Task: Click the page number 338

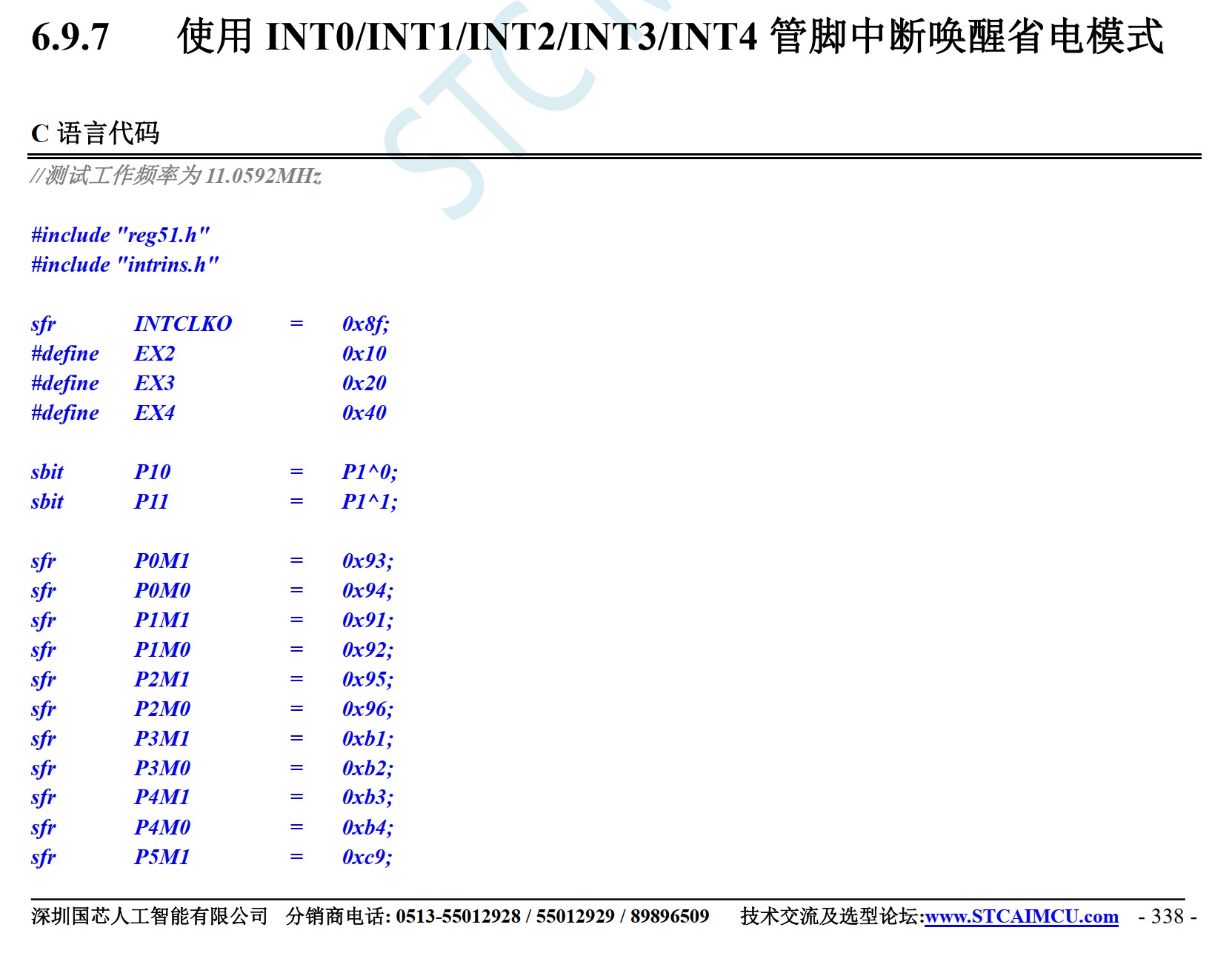Action: click(x=1168, y=917)
